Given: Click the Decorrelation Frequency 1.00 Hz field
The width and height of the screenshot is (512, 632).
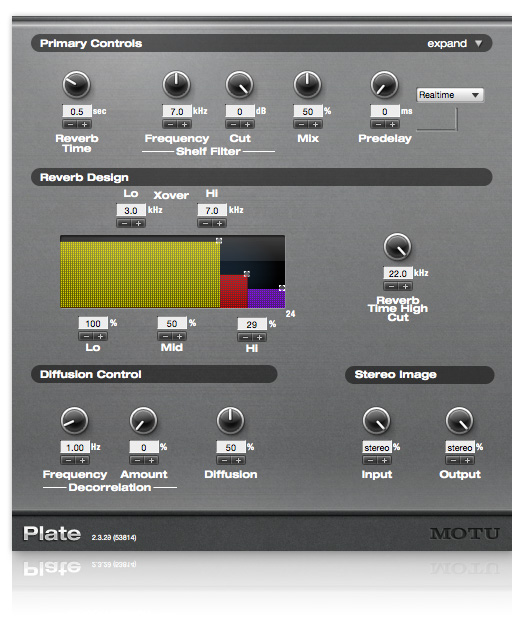Looking at the screenshot, I should pos(75,447).
